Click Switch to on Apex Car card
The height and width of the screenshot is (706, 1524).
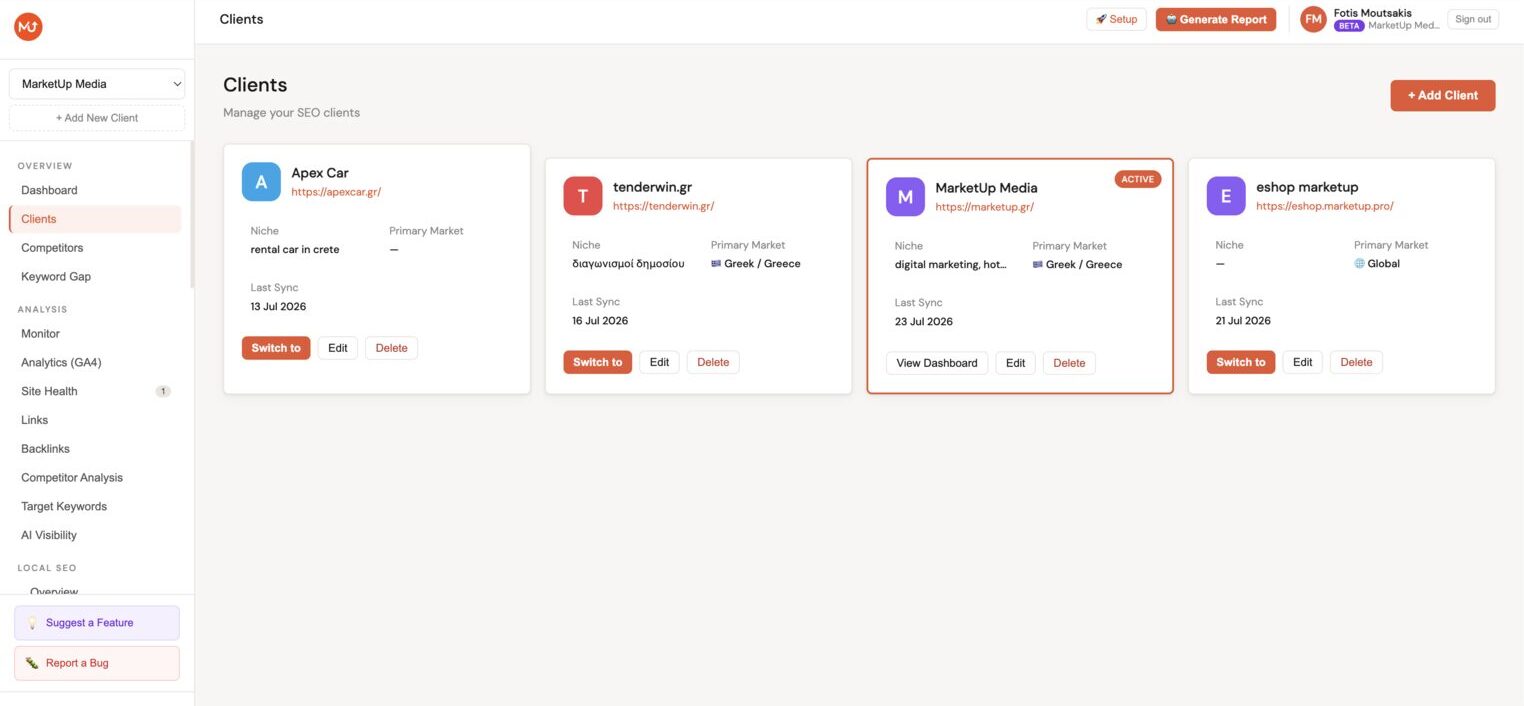point(276,348)
